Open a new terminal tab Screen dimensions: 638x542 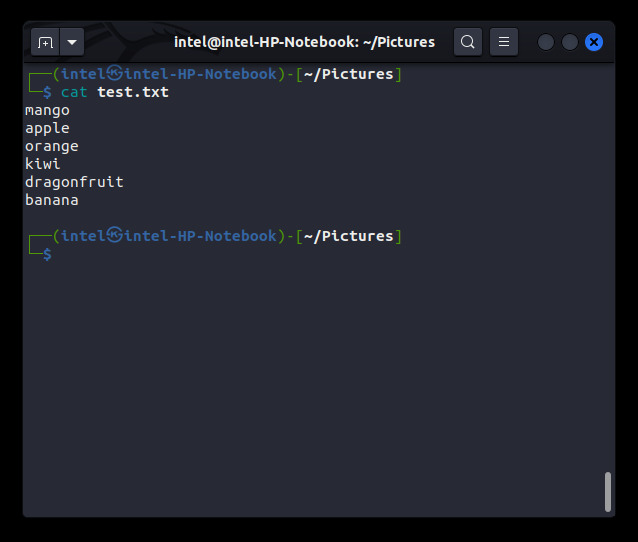45,42
